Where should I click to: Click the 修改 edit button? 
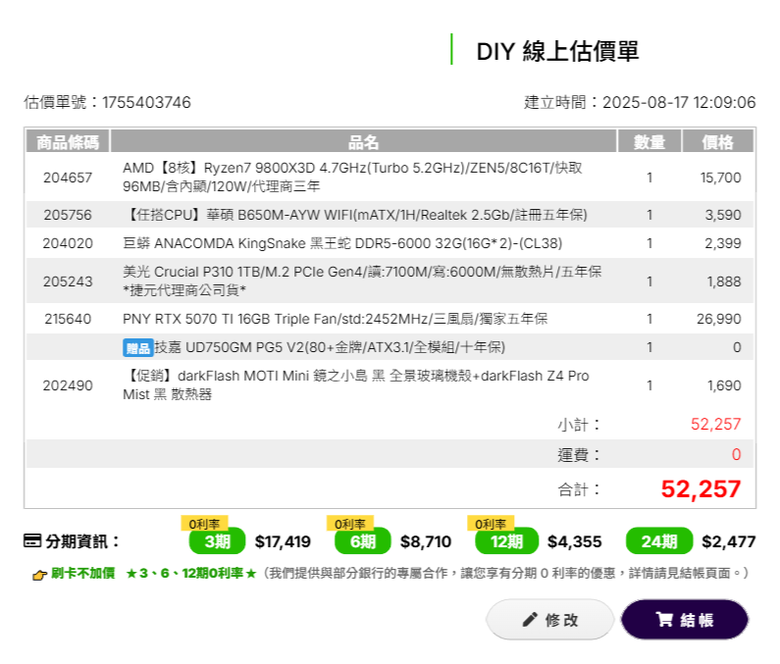pyautogui.click(x=550, y=619)
